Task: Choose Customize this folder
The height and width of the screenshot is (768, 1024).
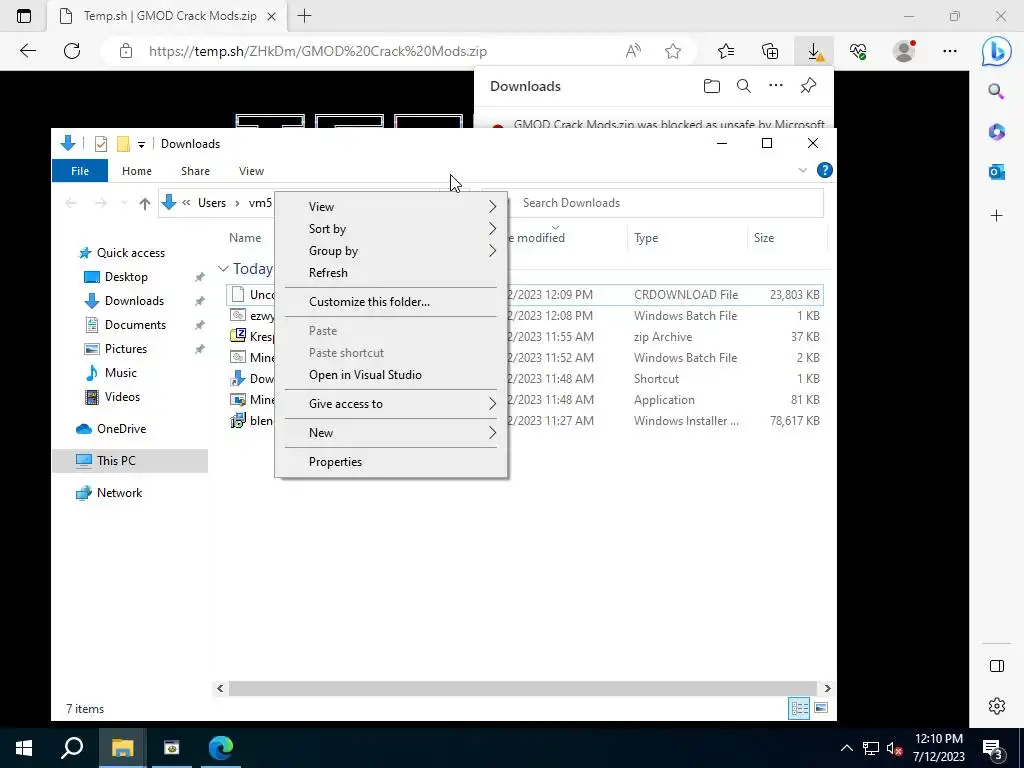Action: [x=391, y=302]
